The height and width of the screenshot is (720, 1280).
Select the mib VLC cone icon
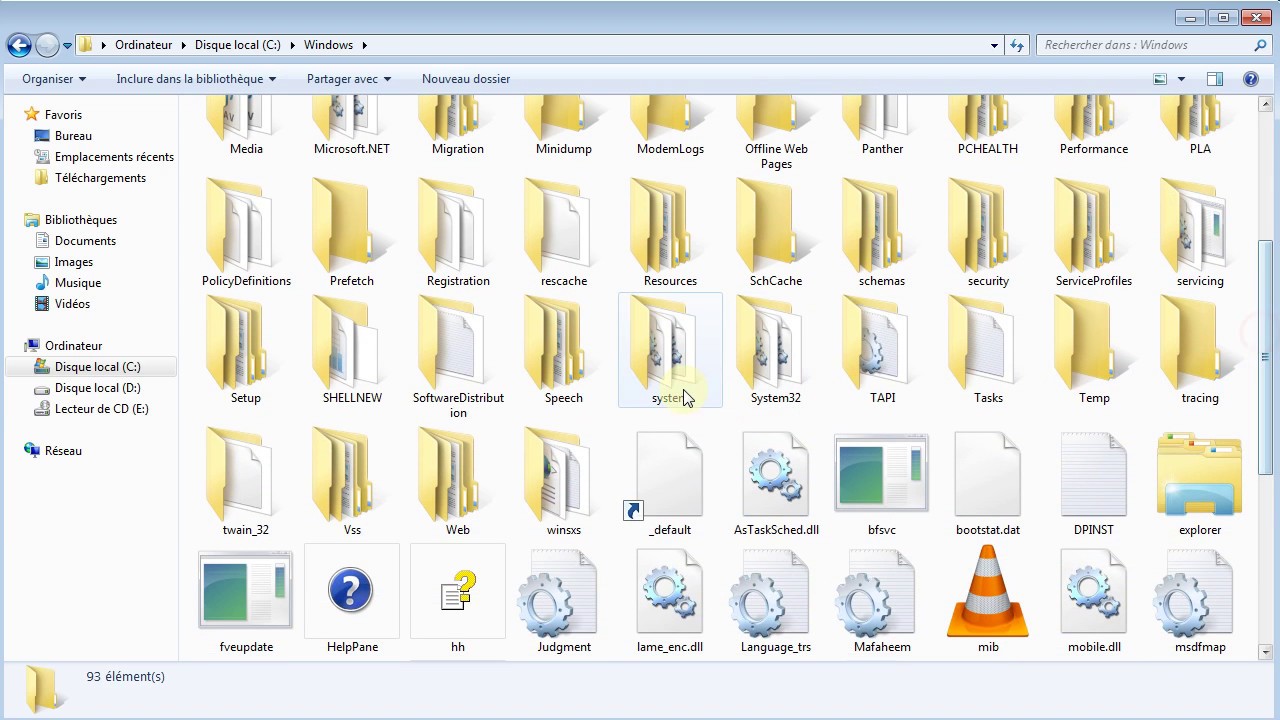(988, 591)
